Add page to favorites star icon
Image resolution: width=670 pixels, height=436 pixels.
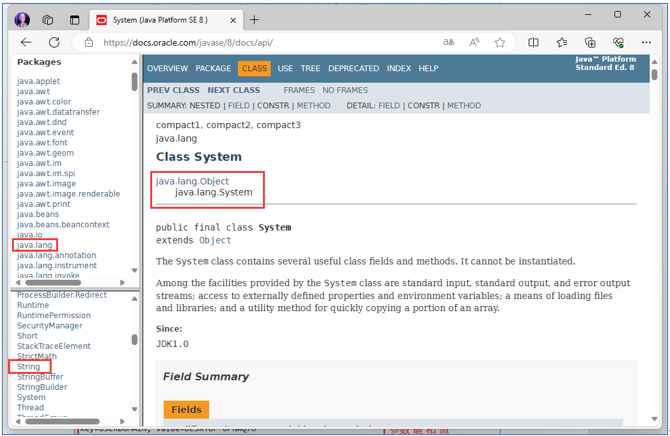click(500, 42)
